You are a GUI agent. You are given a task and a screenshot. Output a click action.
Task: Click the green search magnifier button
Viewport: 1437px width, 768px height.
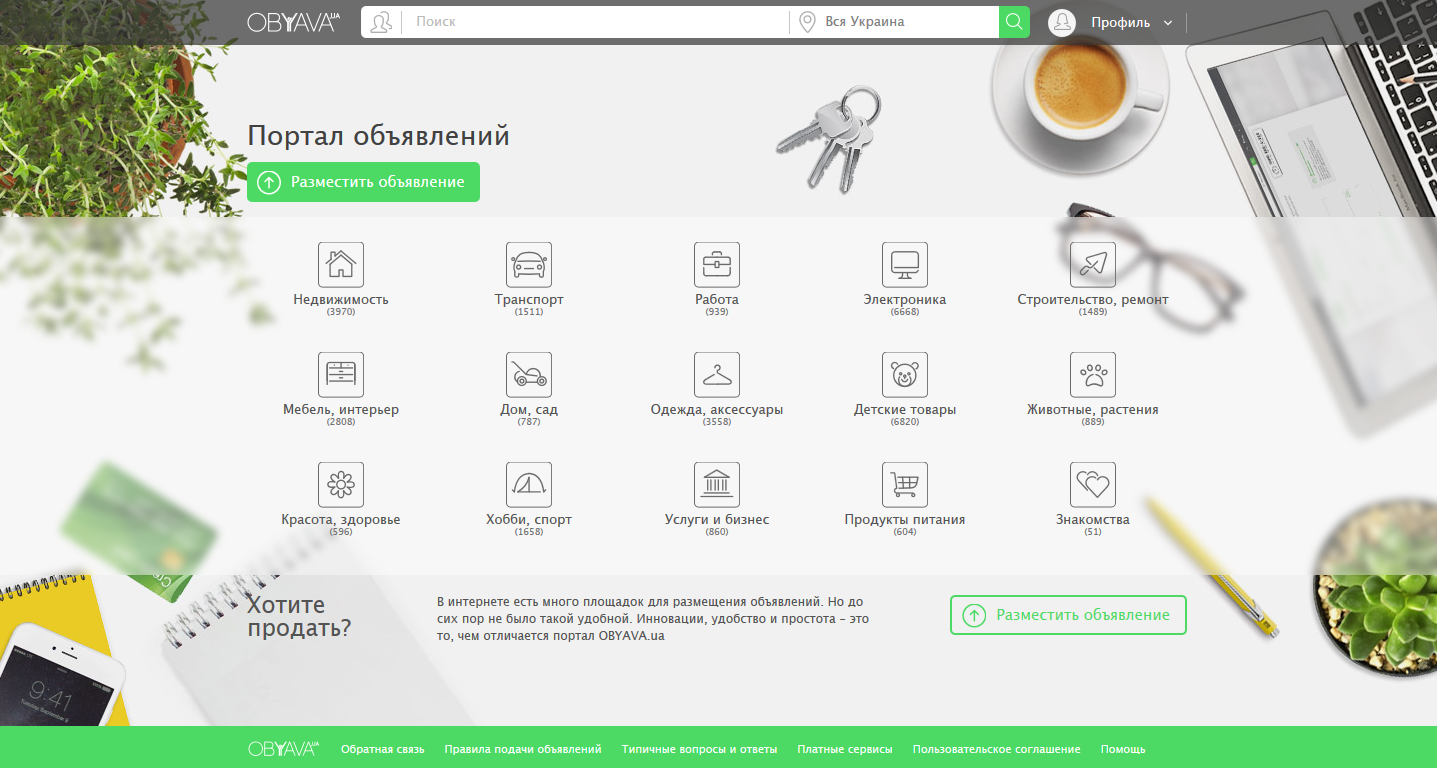[1014, 22]
